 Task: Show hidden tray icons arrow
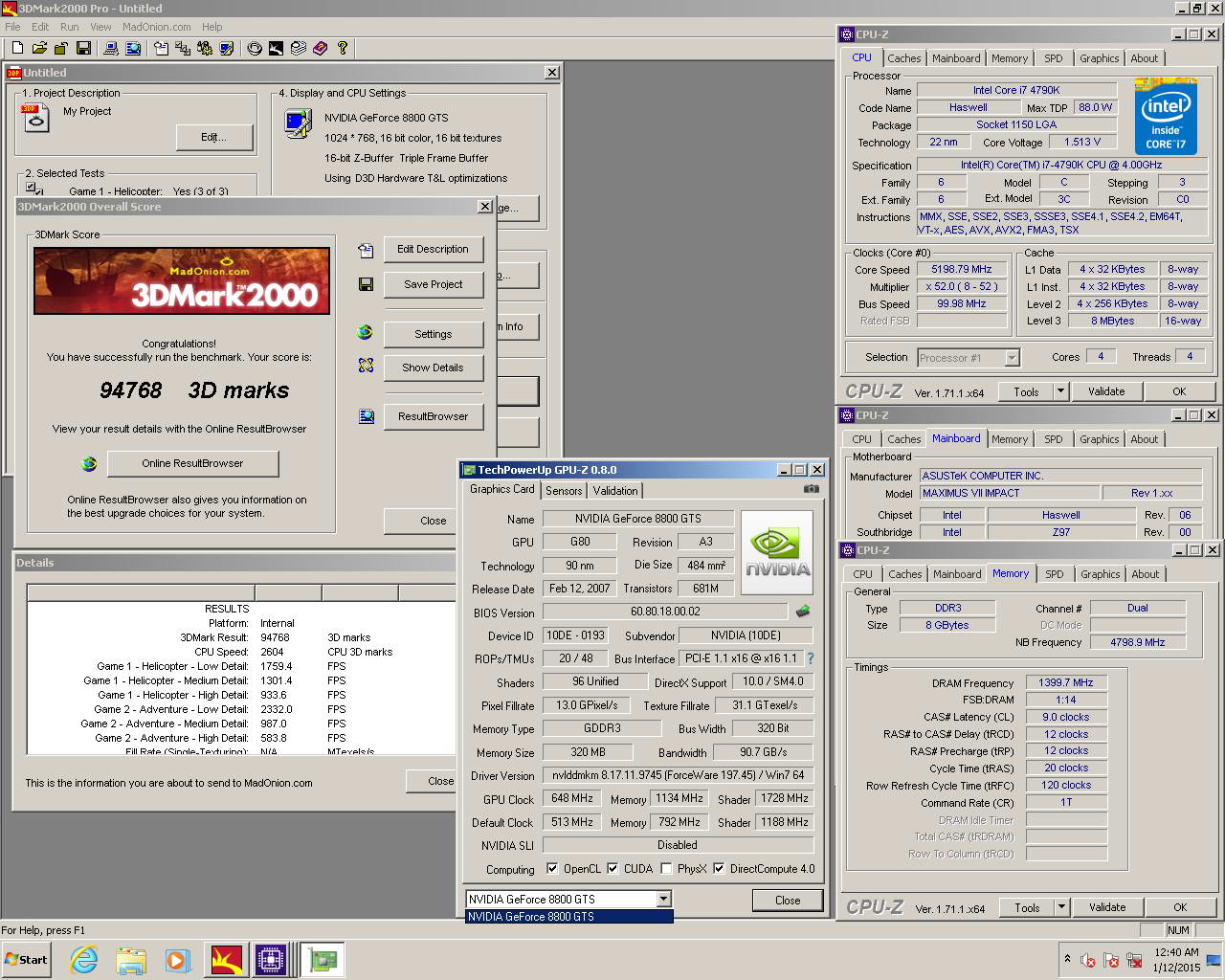tap(1067, 959)
